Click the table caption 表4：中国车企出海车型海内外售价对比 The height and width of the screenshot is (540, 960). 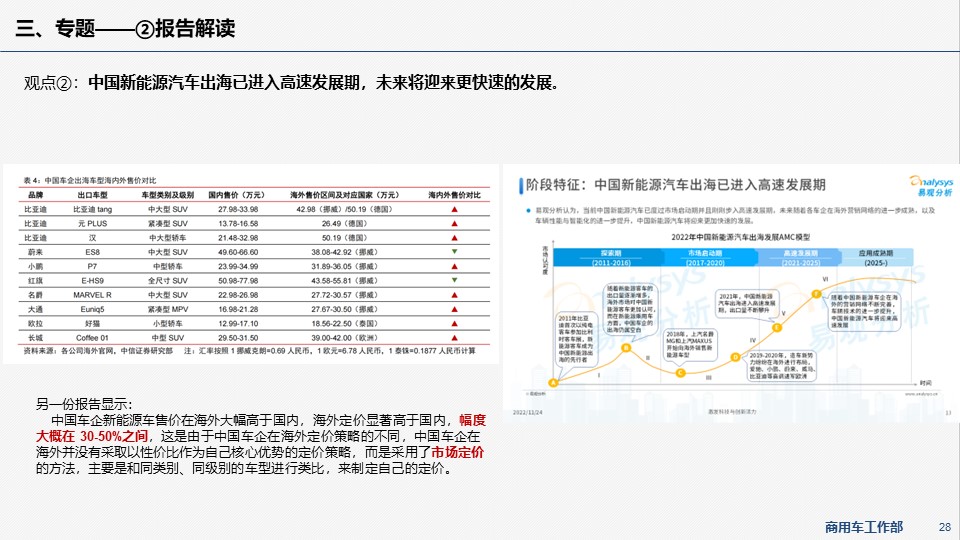tap(90, 180)
